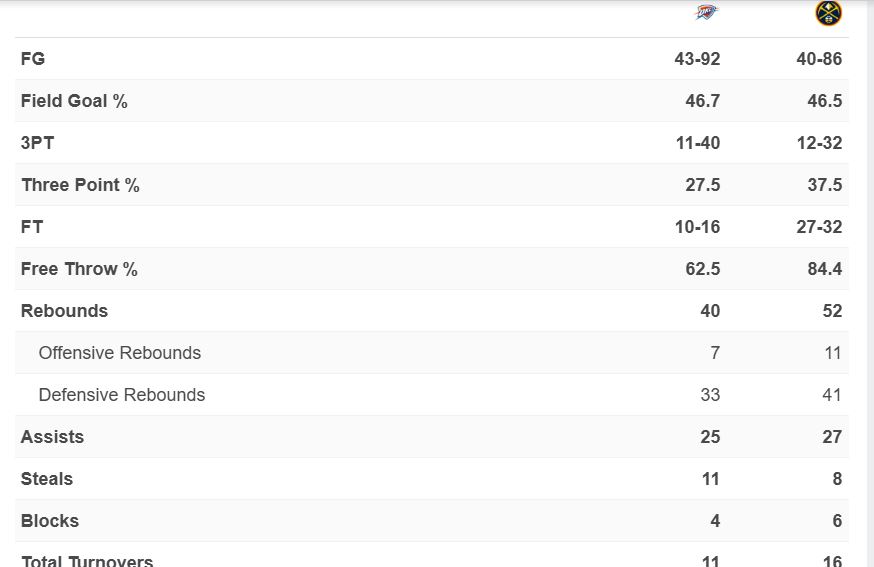Select the Rebounds row label
The image size is (874, 567).
64,311
